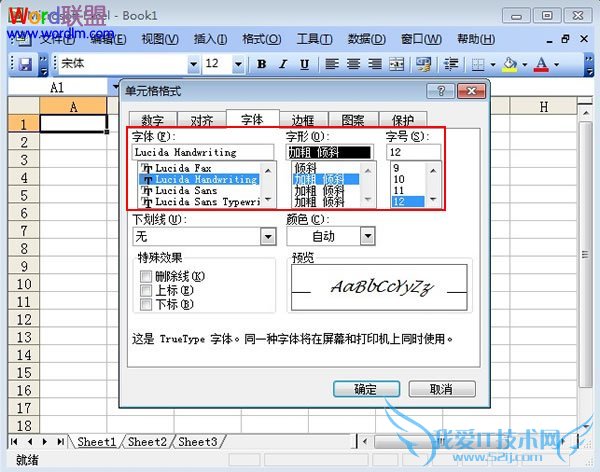600x472 pixels.
Task: Click the 取消 button
Action: pyautogui.click(x=442, y=389)
